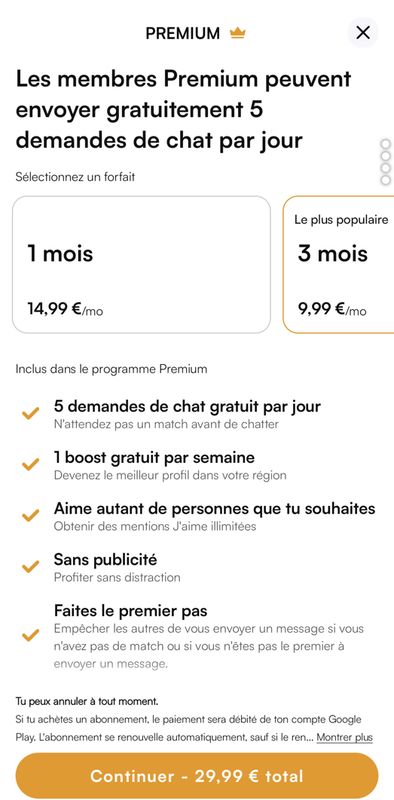Tap the Le plus populaire badge

(x=341, y=220)
